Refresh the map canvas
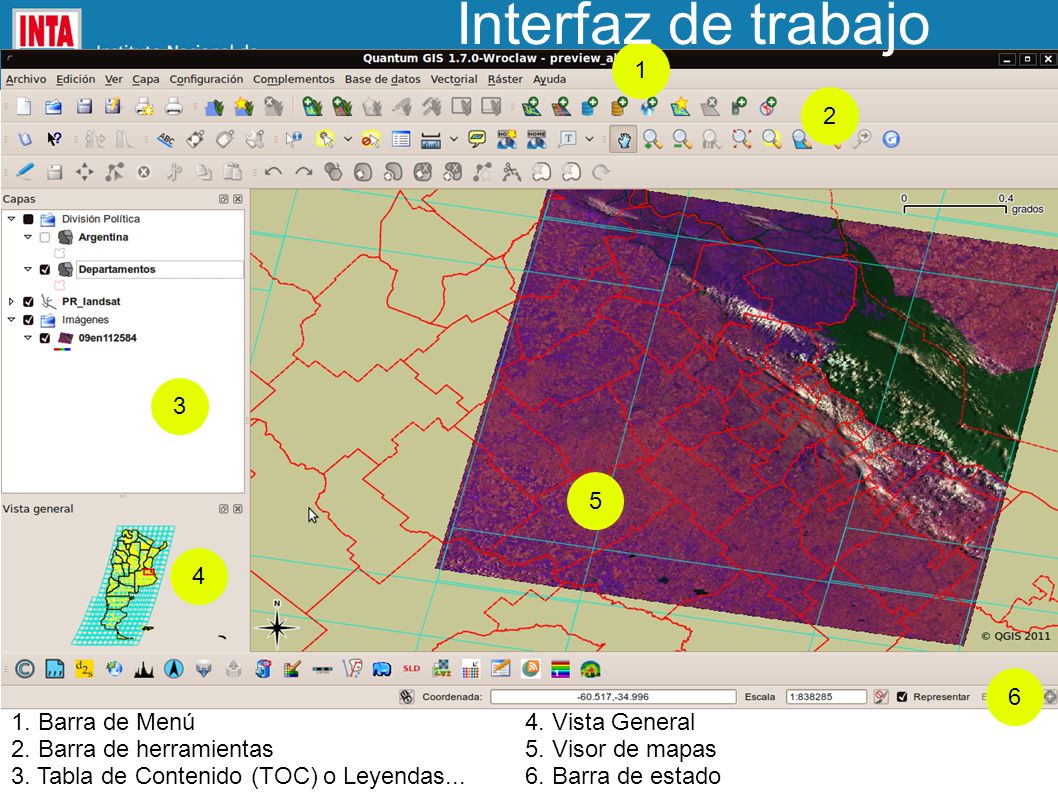 (891, 139)
